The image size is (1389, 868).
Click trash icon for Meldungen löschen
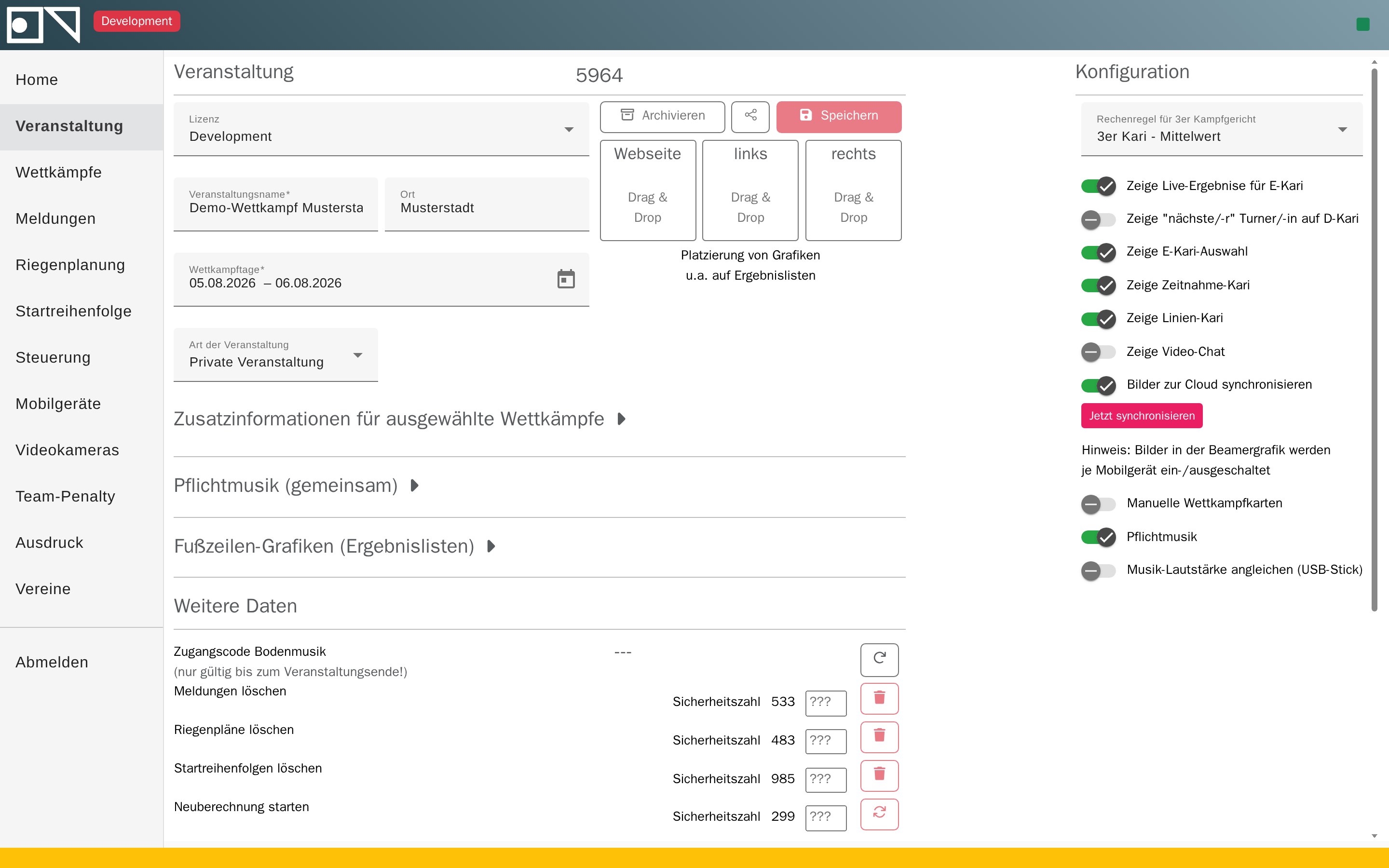(x=879, y=699)
